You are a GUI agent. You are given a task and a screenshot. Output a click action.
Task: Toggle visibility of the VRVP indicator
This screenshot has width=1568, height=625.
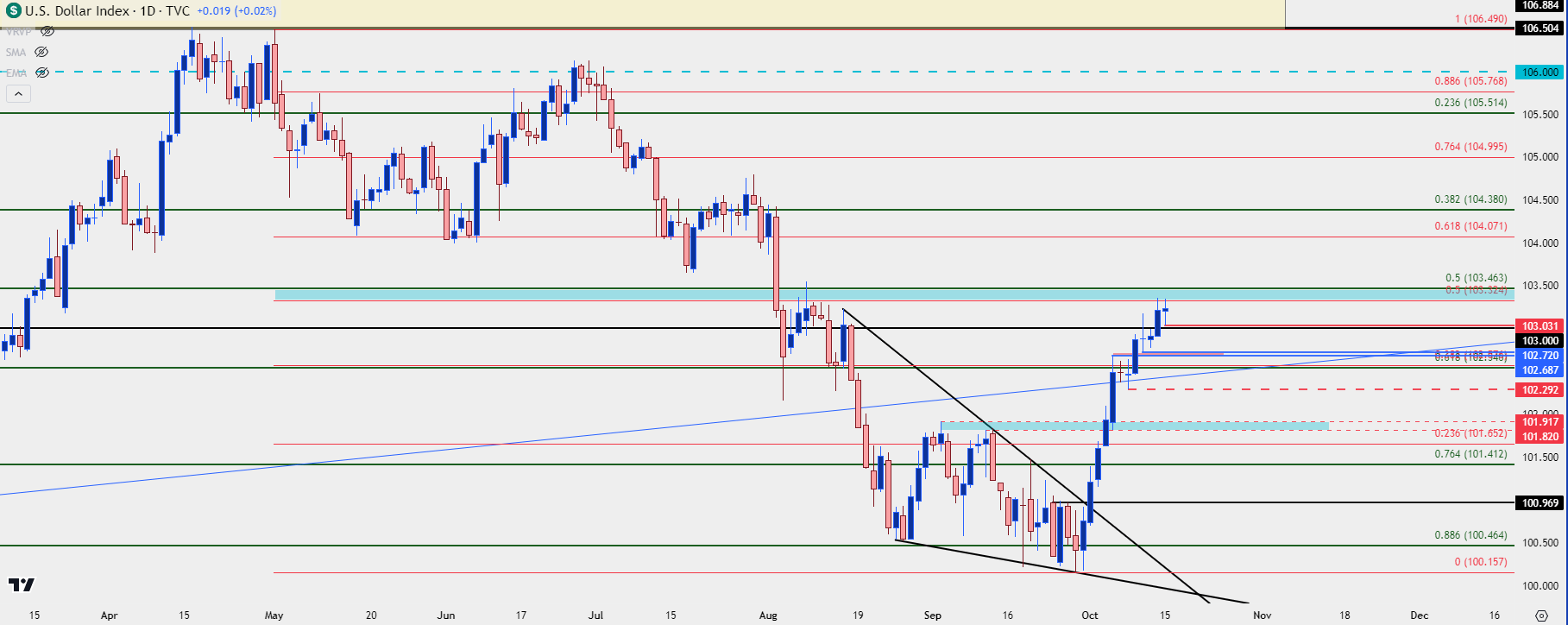pos(47,31)
